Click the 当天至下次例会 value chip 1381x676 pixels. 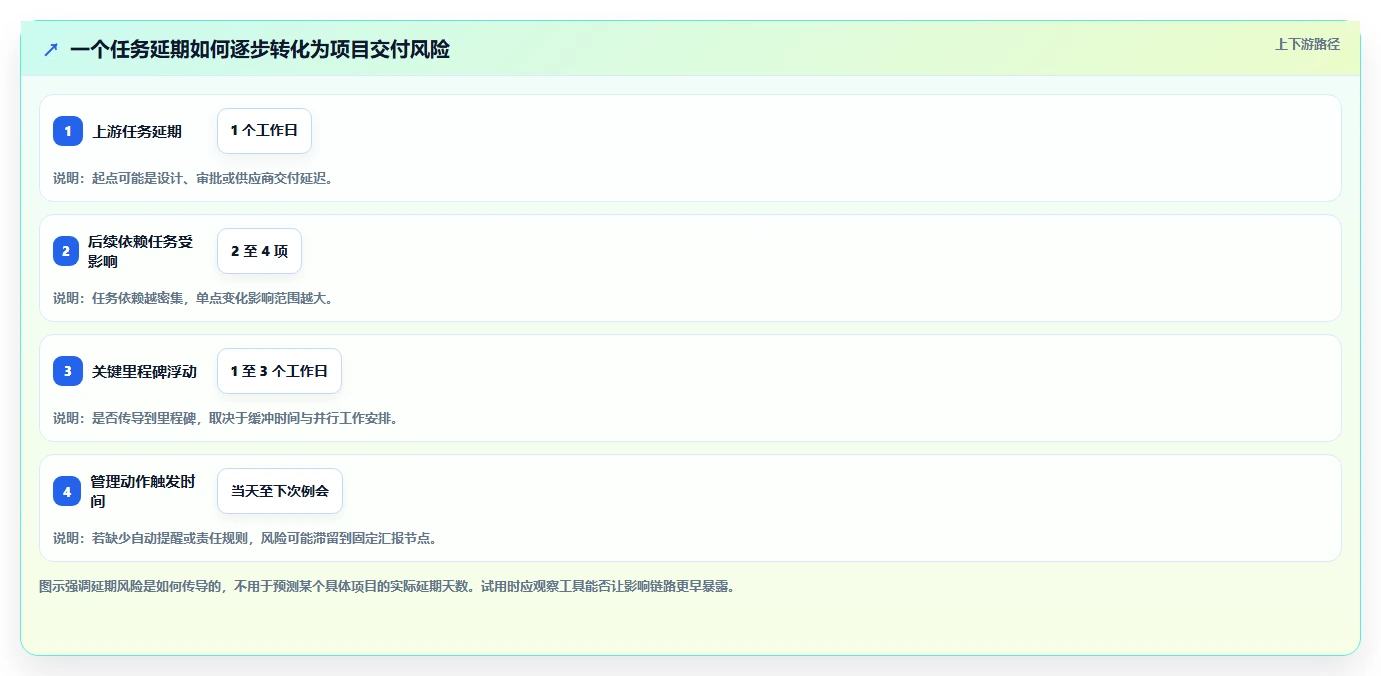[x=280, y=491]
